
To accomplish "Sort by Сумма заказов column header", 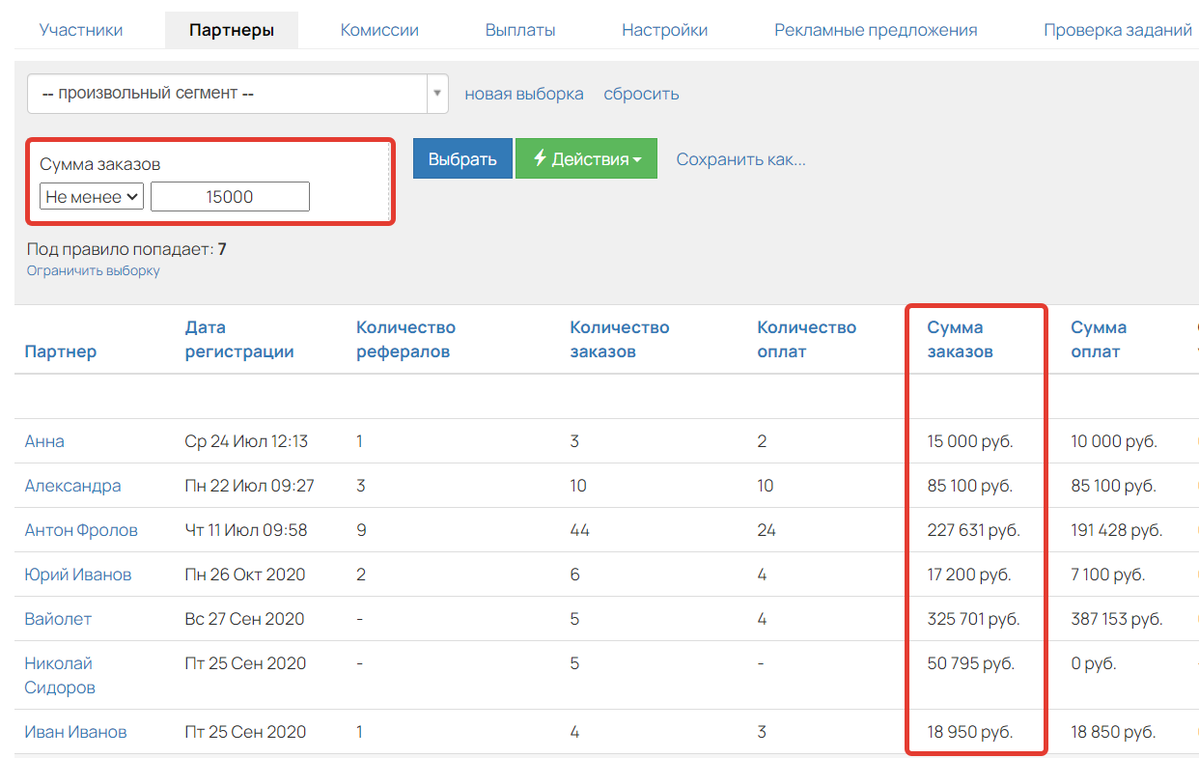I will click(x=960, y=340).
